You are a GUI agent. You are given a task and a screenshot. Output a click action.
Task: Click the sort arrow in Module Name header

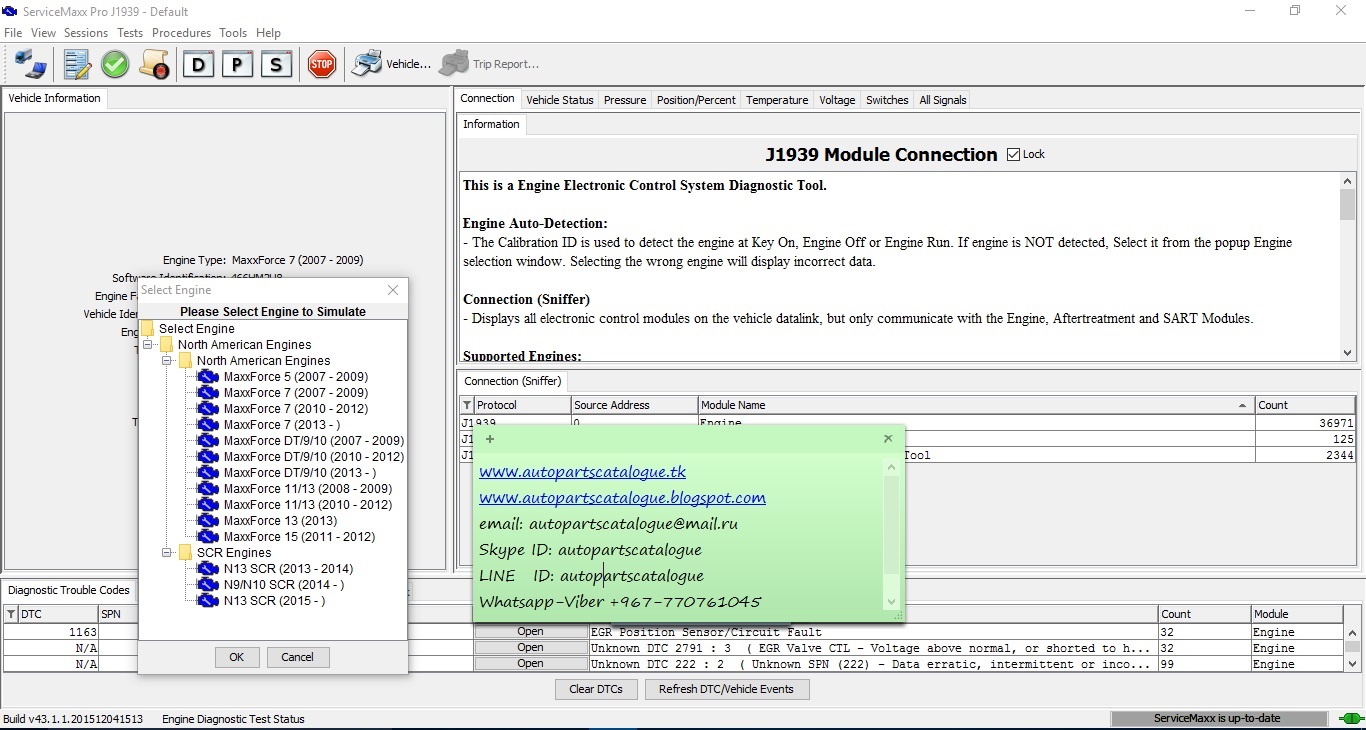(x=1242, y=406)
